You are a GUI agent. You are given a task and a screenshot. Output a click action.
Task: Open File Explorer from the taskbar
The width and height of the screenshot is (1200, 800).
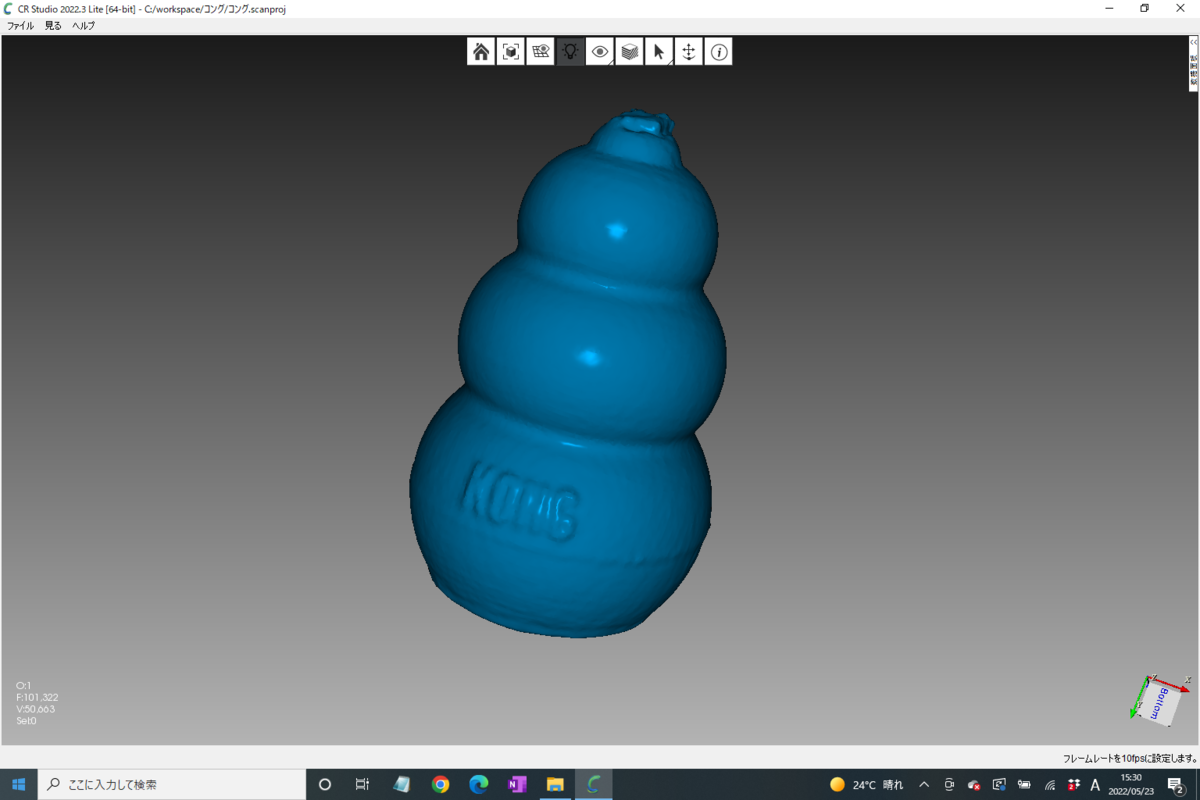point(555,785)
